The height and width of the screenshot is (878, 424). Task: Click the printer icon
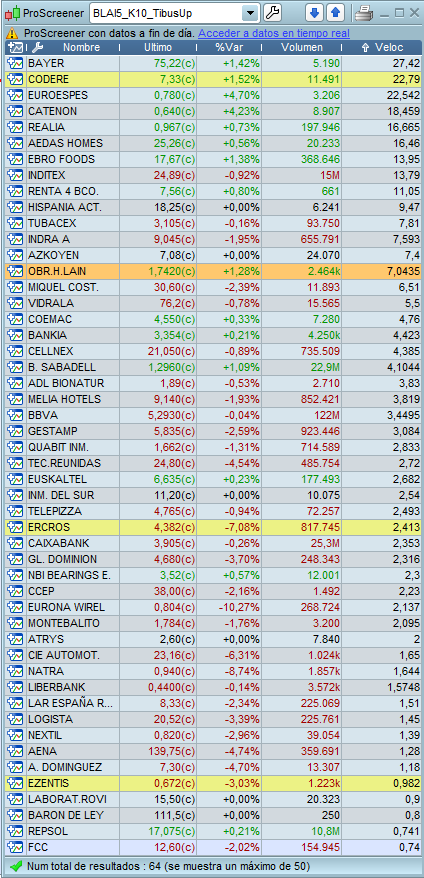(364, 13)
